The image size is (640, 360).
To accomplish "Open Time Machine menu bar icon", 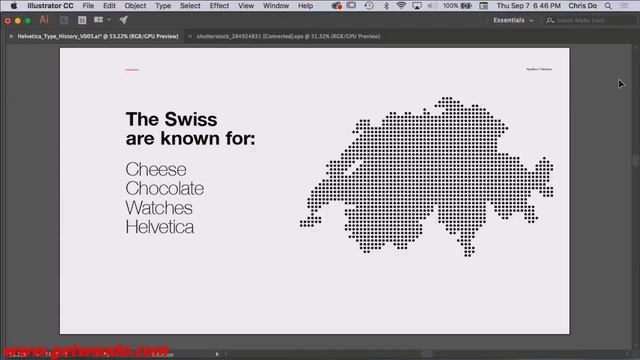I will 369,6.
